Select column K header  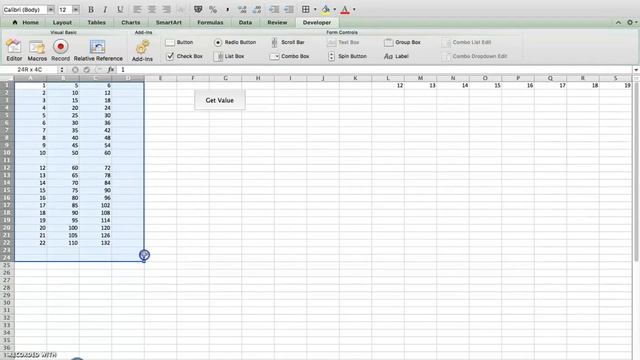tap(355, 78)
